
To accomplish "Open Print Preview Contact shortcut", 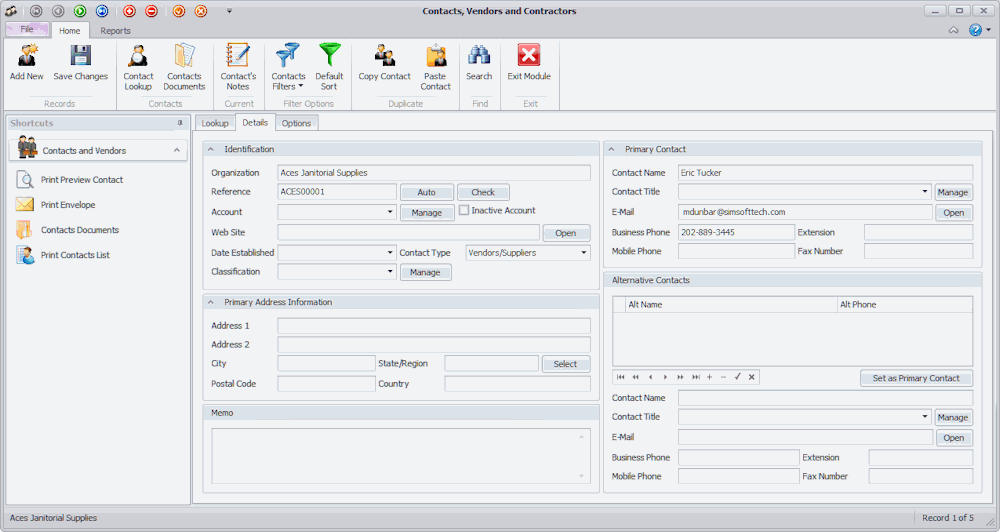I will [x=82, y=180].
